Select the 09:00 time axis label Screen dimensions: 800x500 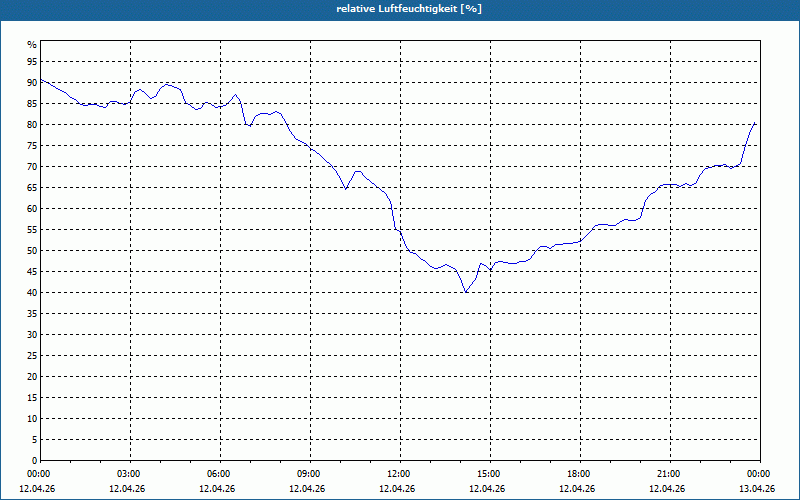308,474
